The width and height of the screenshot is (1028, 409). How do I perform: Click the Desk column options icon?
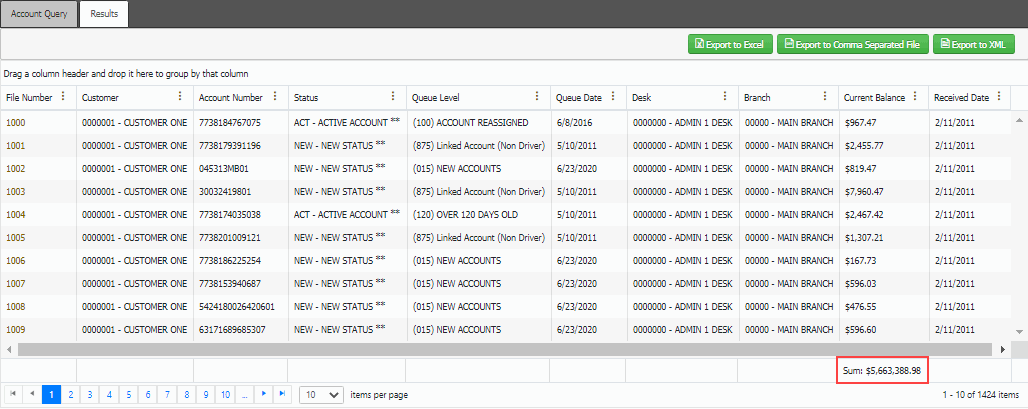pos(723,97)
